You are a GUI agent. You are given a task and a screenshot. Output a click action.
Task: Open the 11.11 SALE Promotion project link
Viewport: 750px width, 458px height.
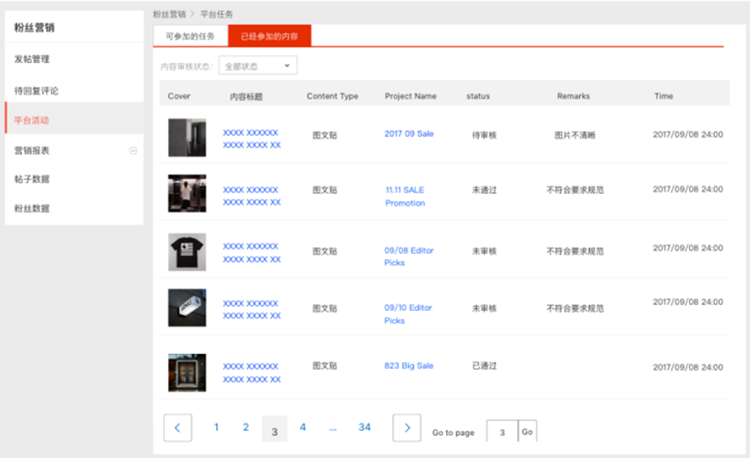[x=405, y=195]
